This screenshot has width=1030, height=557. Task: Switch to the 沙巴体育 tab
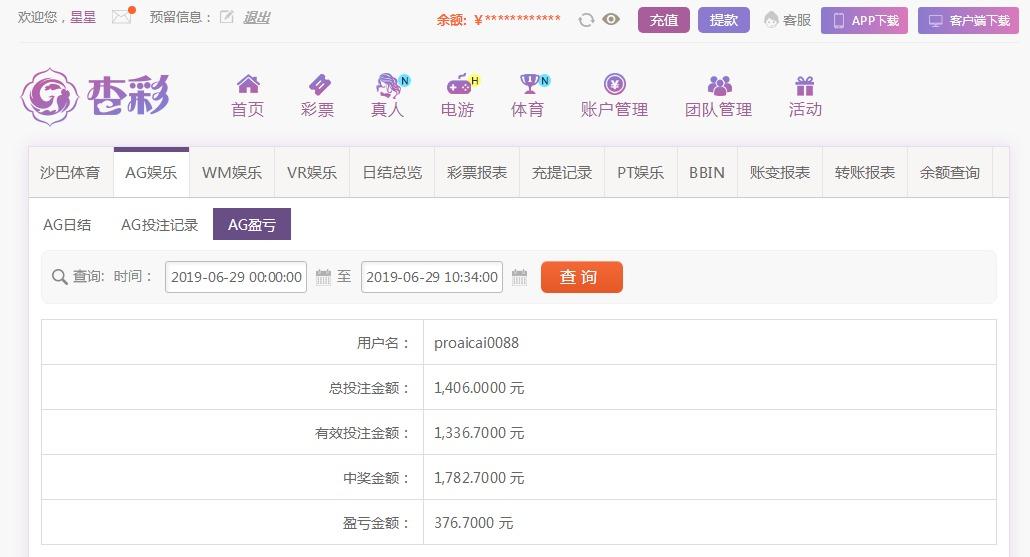(70, 173)
